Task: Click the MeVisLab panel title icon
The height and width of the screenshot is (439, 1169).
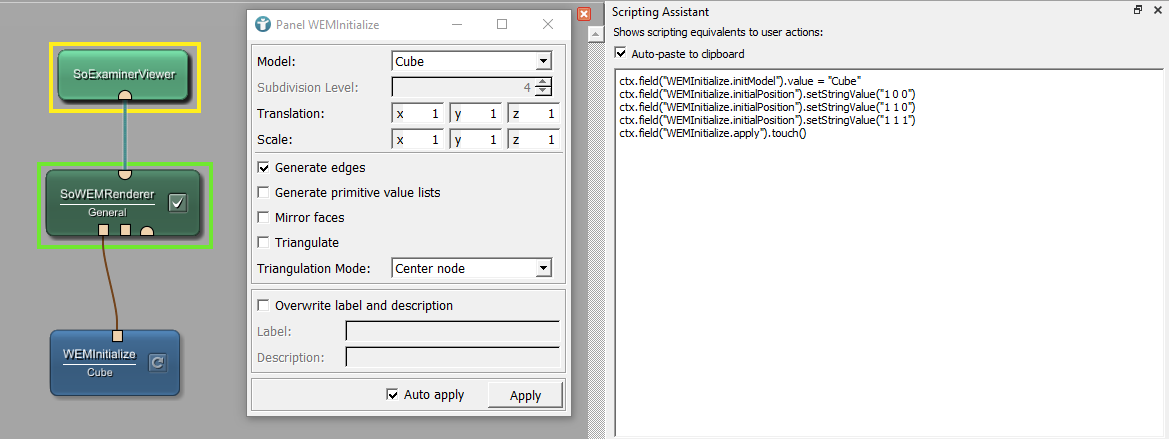Action: tap(263, 24)
